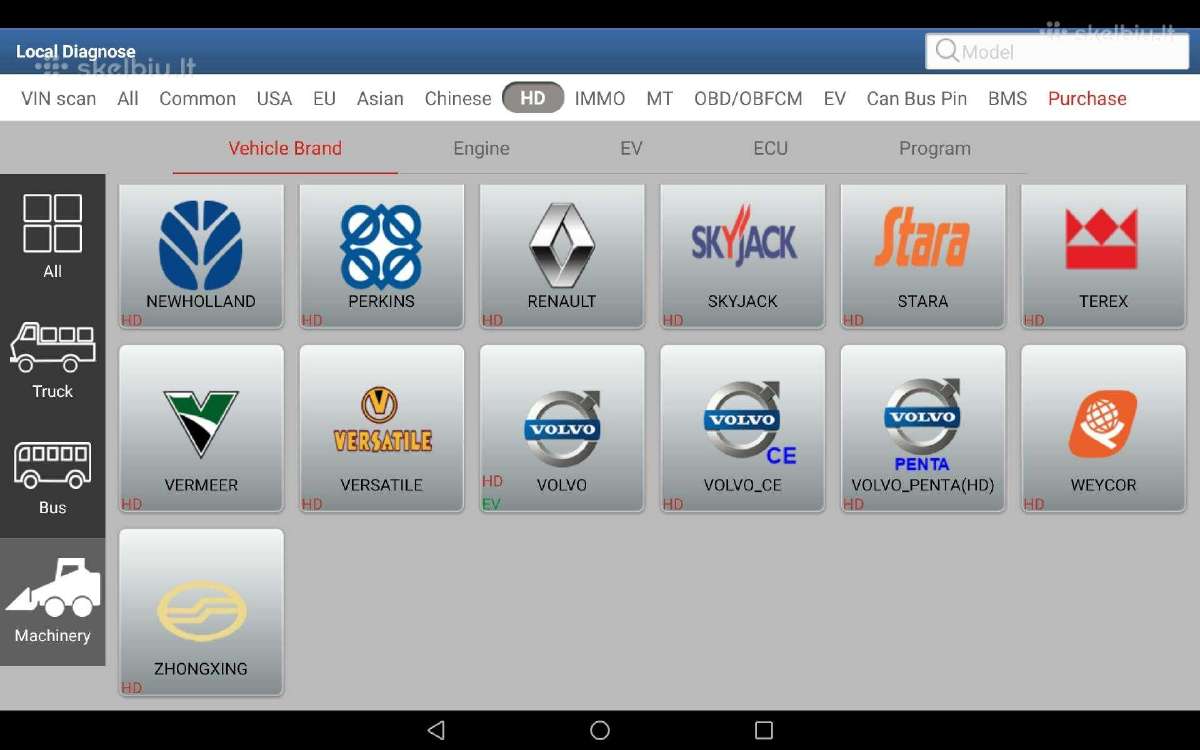Switch to the Vehicle Brand tab
1200x750 pixels.
[285, 148]
